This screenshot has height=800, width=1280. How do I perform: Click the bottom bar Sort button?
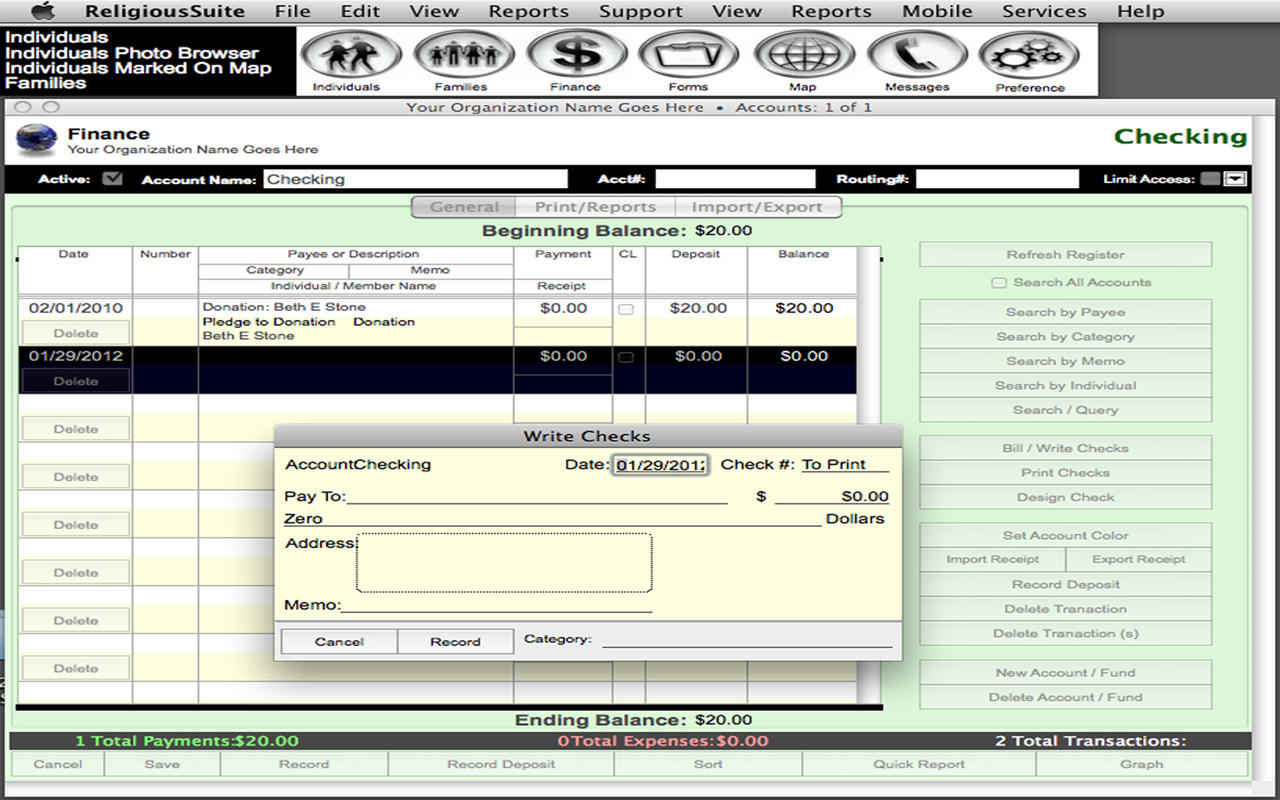click(x=708, y=764)
